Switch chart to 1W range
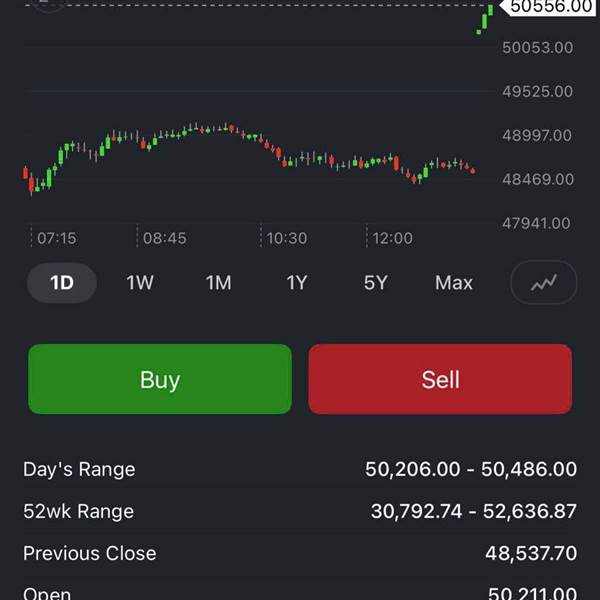Screen dimensions: 600x600 140,283
